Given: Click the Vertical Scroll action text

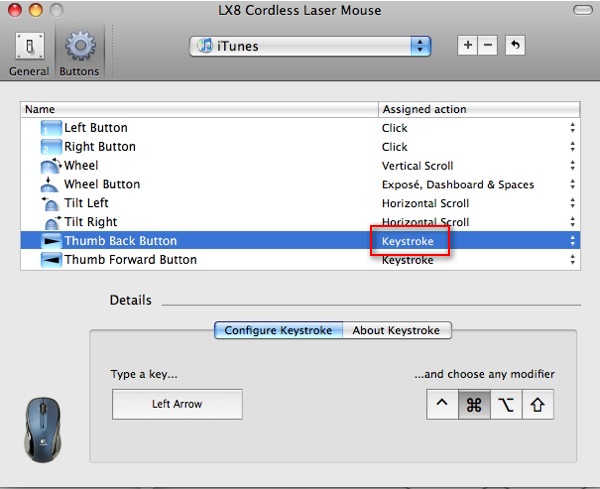Looking at the screenshot, I should (417, 166).
